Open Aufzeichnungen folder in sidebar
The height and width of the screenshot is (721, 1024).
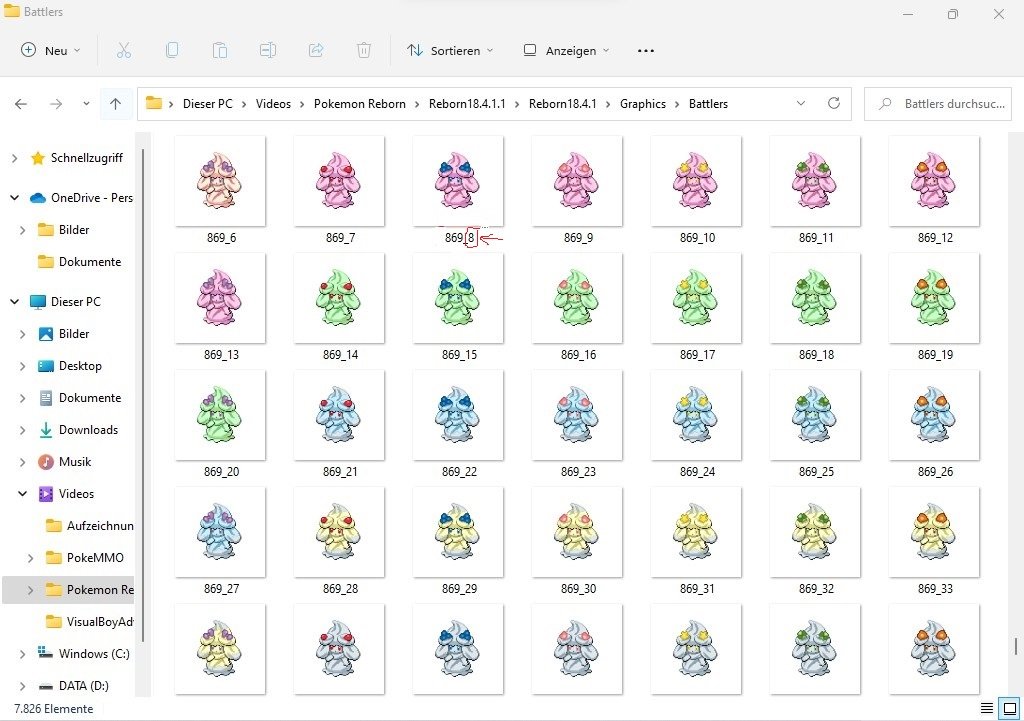tap(89, 526)
